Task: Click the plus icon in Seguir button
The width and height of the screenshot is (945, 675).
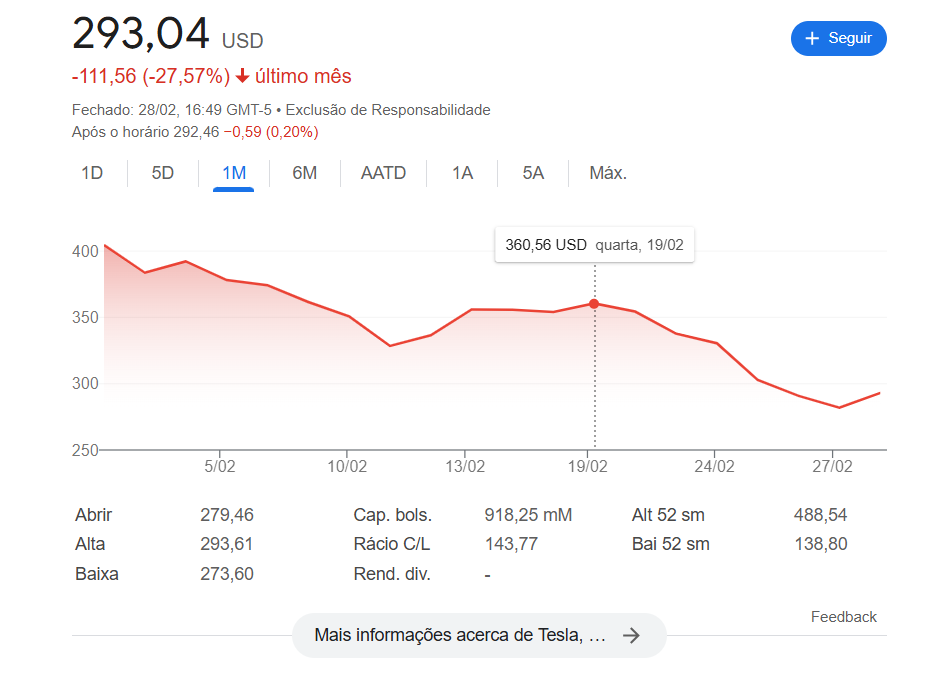Action: click(x=812, y=39)
